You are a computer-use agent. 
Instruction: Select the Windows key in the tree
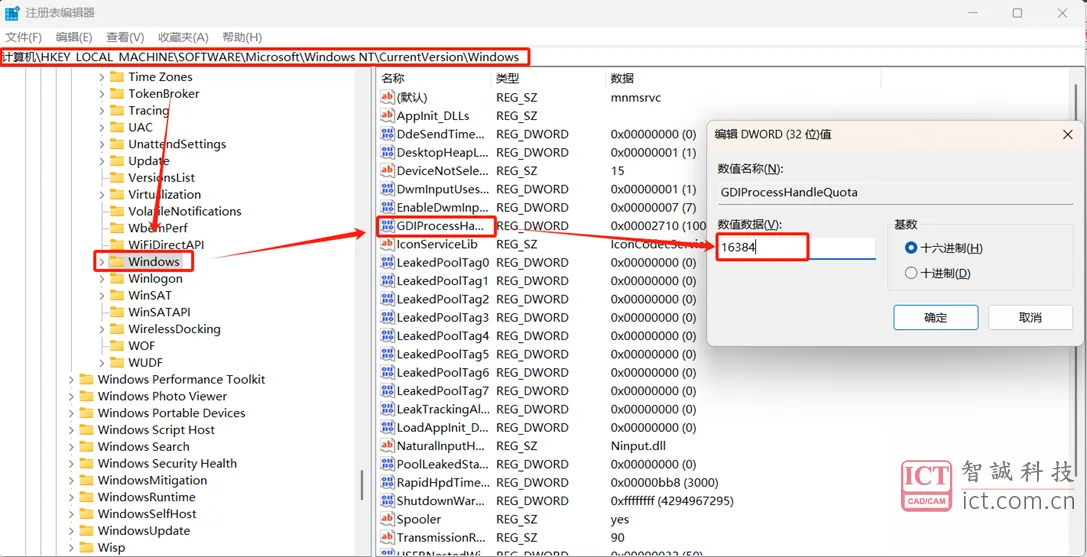[154, 262]
